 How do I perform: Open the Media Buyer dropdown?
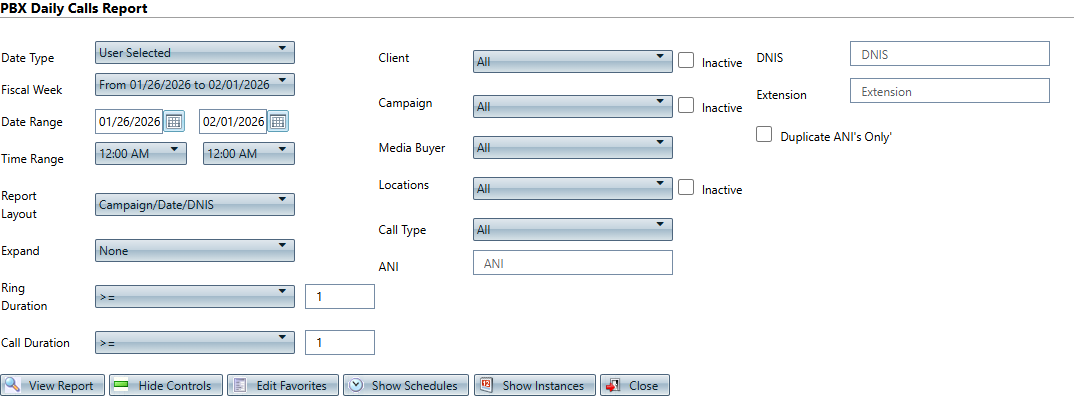click(572, 147)
